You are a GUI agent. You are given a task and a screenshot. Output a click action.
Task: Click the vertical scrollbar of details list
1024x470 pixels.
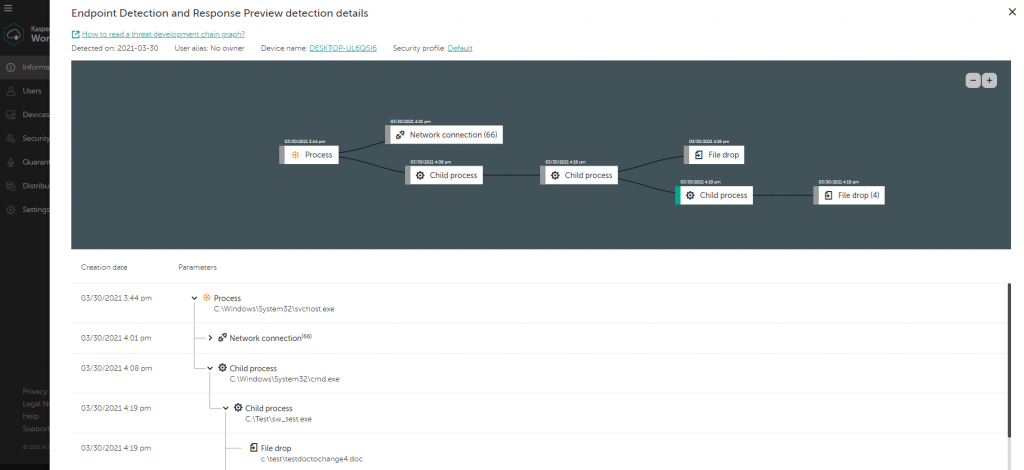point(1008,360)
